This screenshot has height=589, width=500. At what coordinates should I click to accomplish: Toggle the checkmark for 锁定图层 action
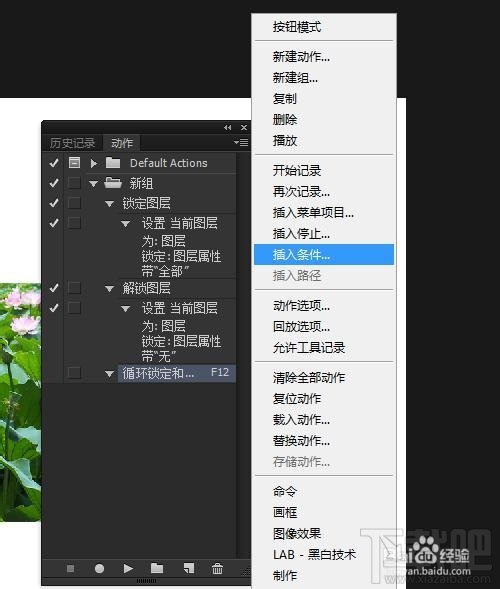pyautogui.click(x=54, y=203)
